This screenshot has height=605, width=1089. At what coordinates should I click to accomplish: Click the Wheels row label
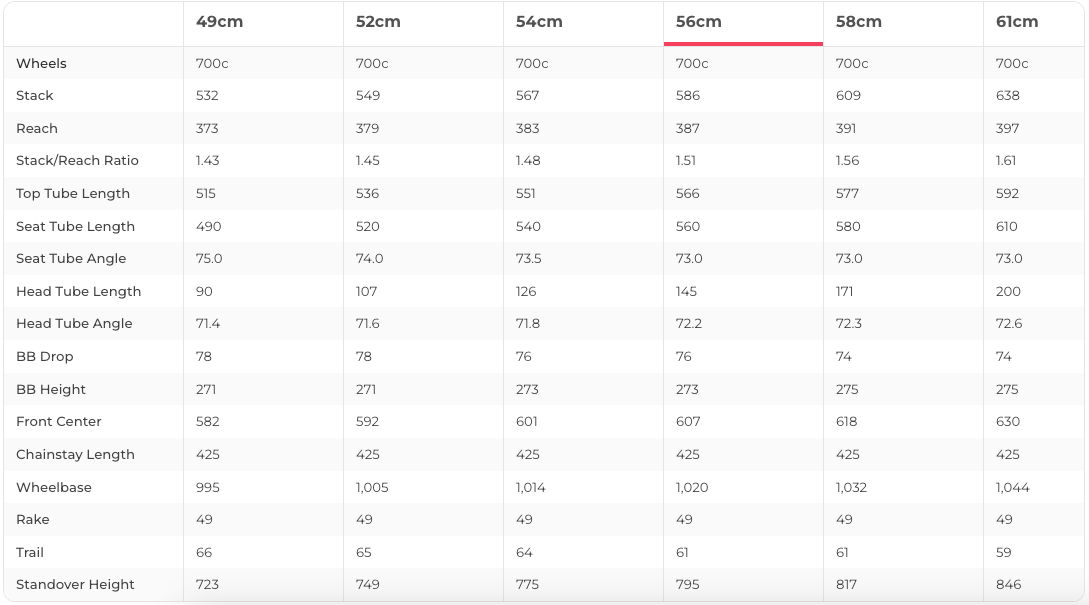41,63
